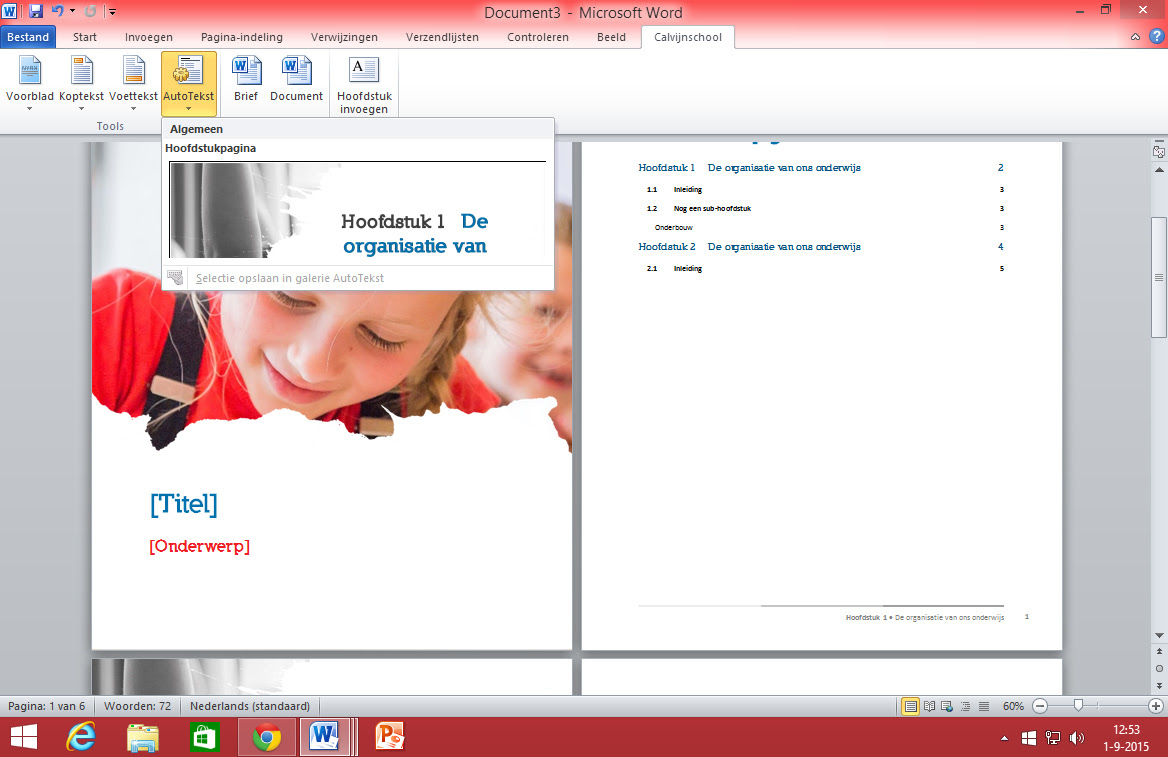Create a new Brief from template
Image resolution: width=1168 pixels, height=757 pixels.
click(x=246, y=79)
